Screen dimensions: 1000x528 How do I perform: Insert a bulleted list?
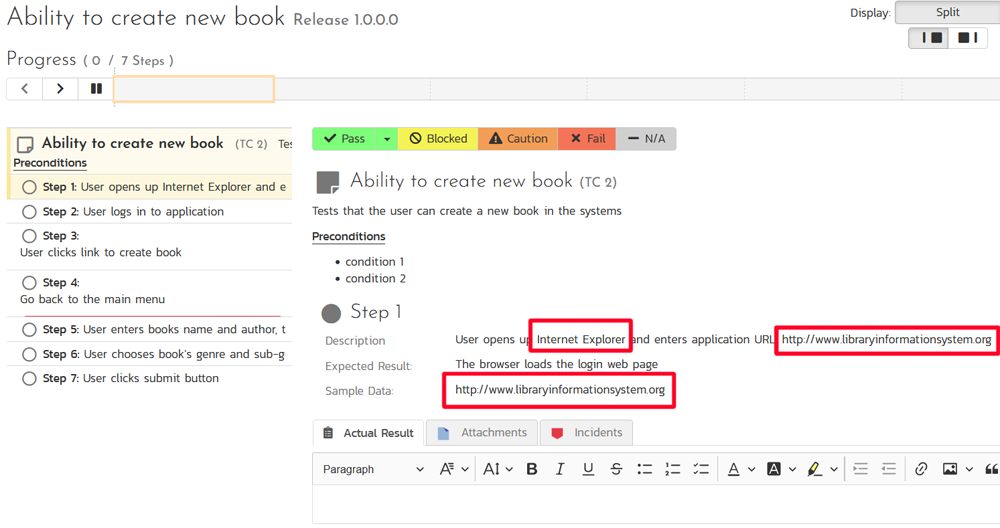(x=645, y=469)
